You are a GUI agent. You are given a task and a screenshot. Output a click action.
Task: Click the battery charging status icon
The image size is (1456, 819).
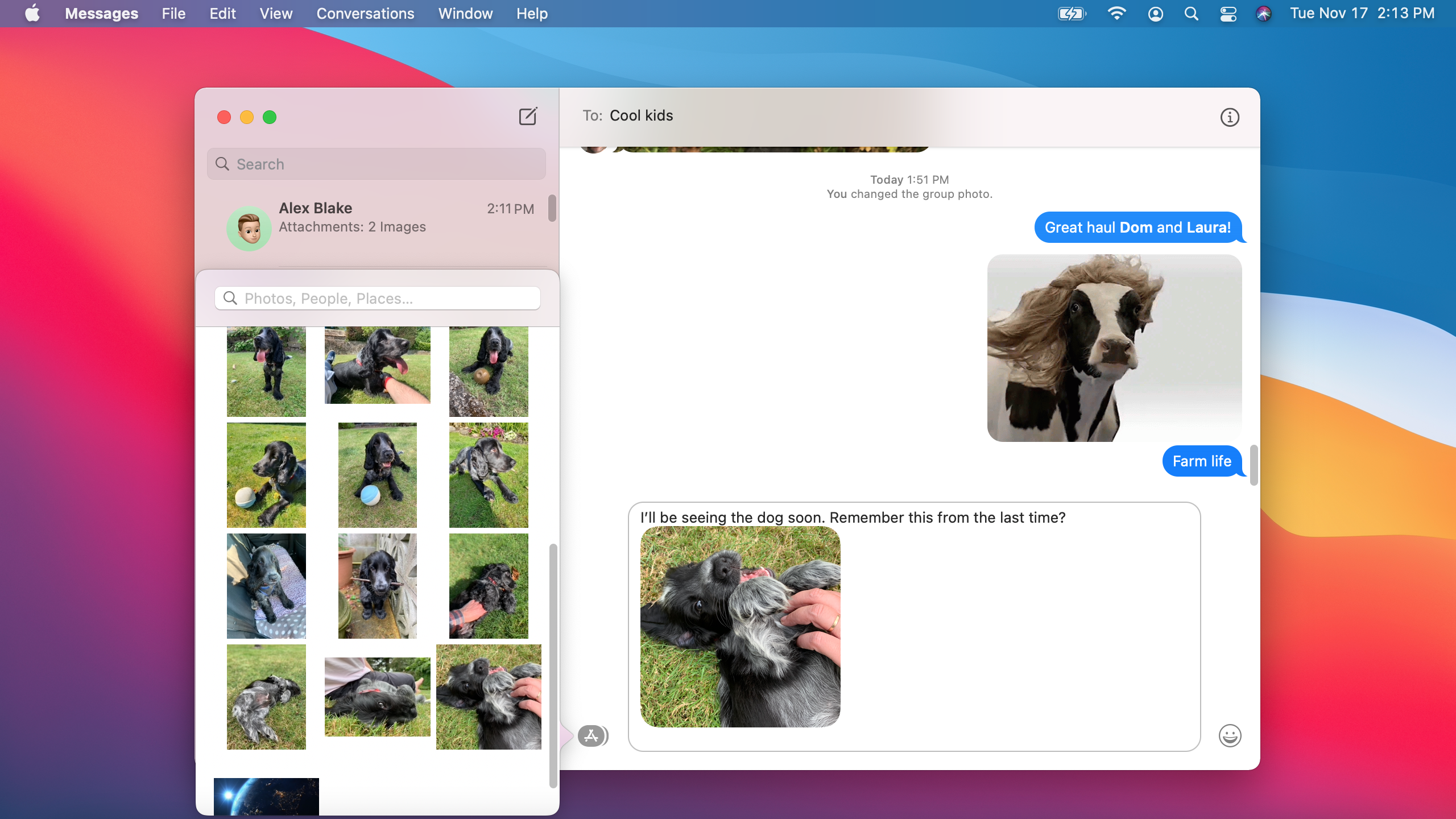coord(1072,14)
